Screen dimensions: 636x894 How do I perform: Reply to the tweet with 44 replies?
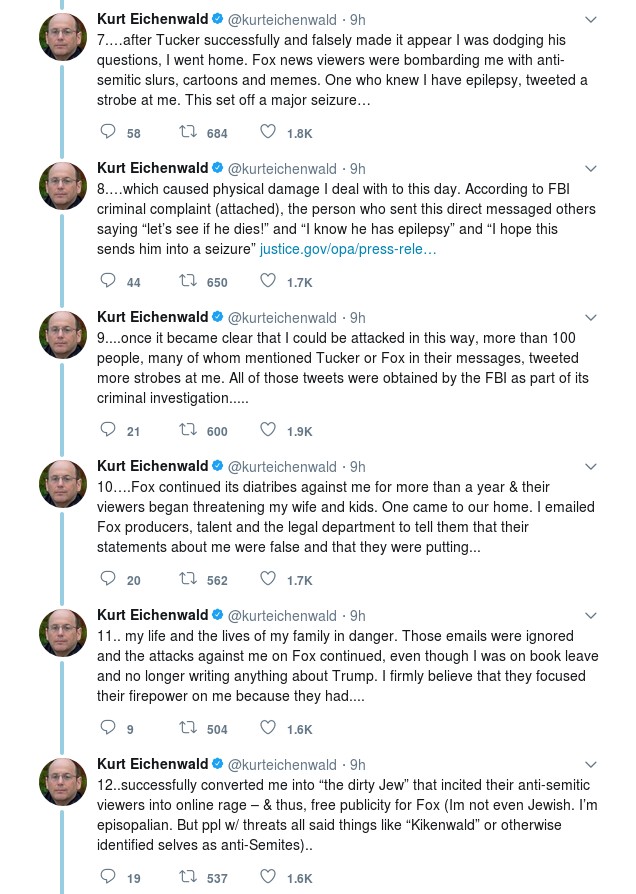109,281
